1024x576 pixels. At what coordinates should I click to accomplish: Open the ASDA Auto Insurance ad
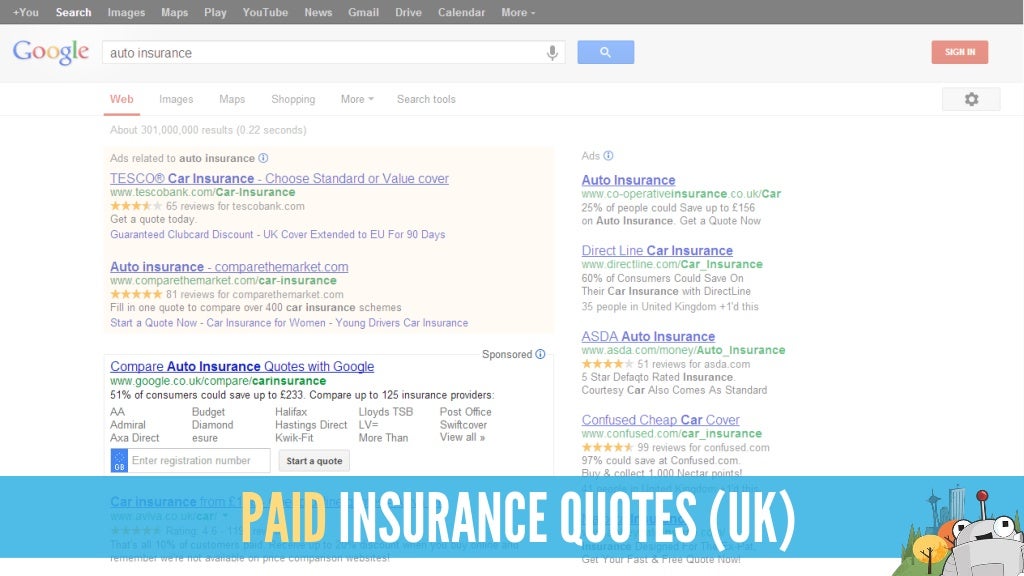tap(648, 336)
